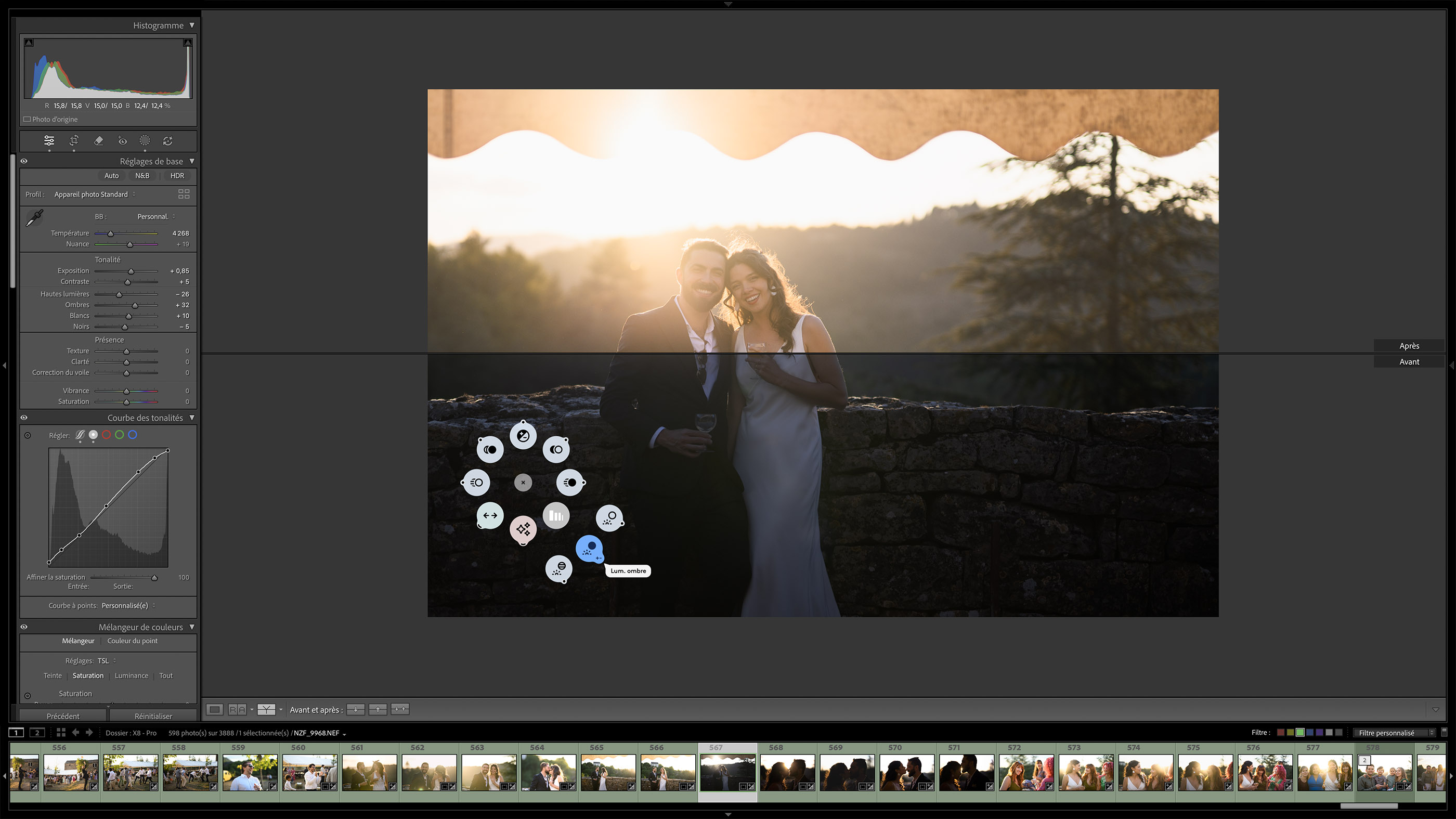
Task: Collapse the Histogramme panel
Action: (x=191, y=25)
